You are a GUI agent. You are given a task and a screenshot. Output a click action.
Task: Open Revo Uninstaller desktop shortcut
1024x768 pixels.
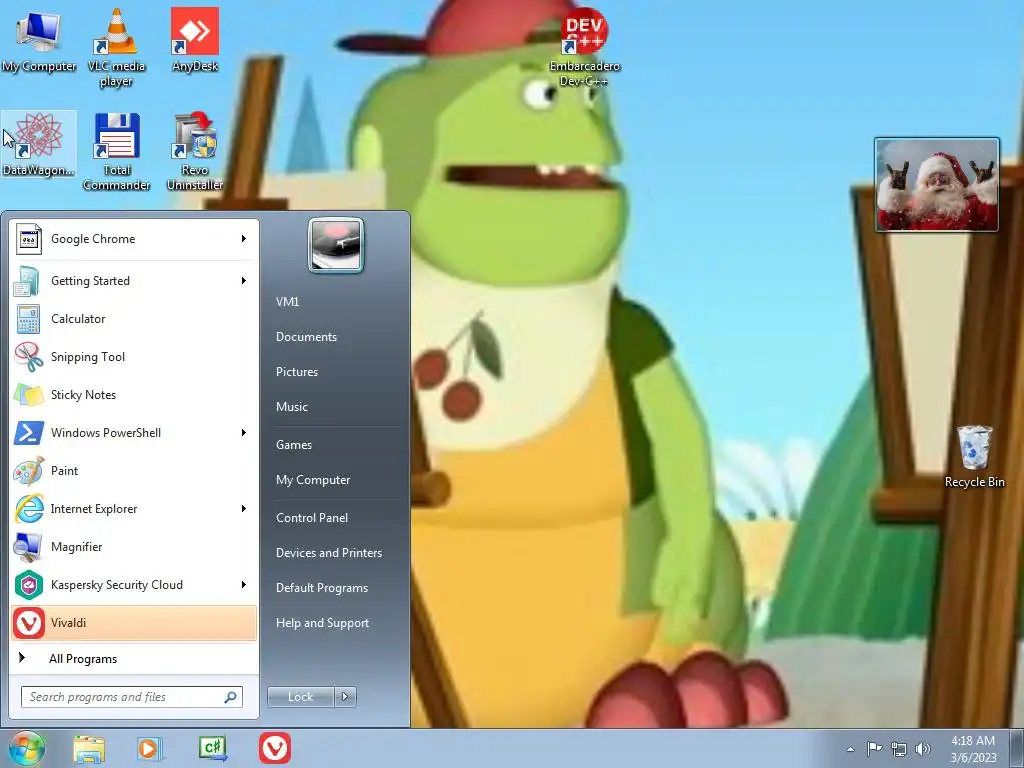pos(195,152)
